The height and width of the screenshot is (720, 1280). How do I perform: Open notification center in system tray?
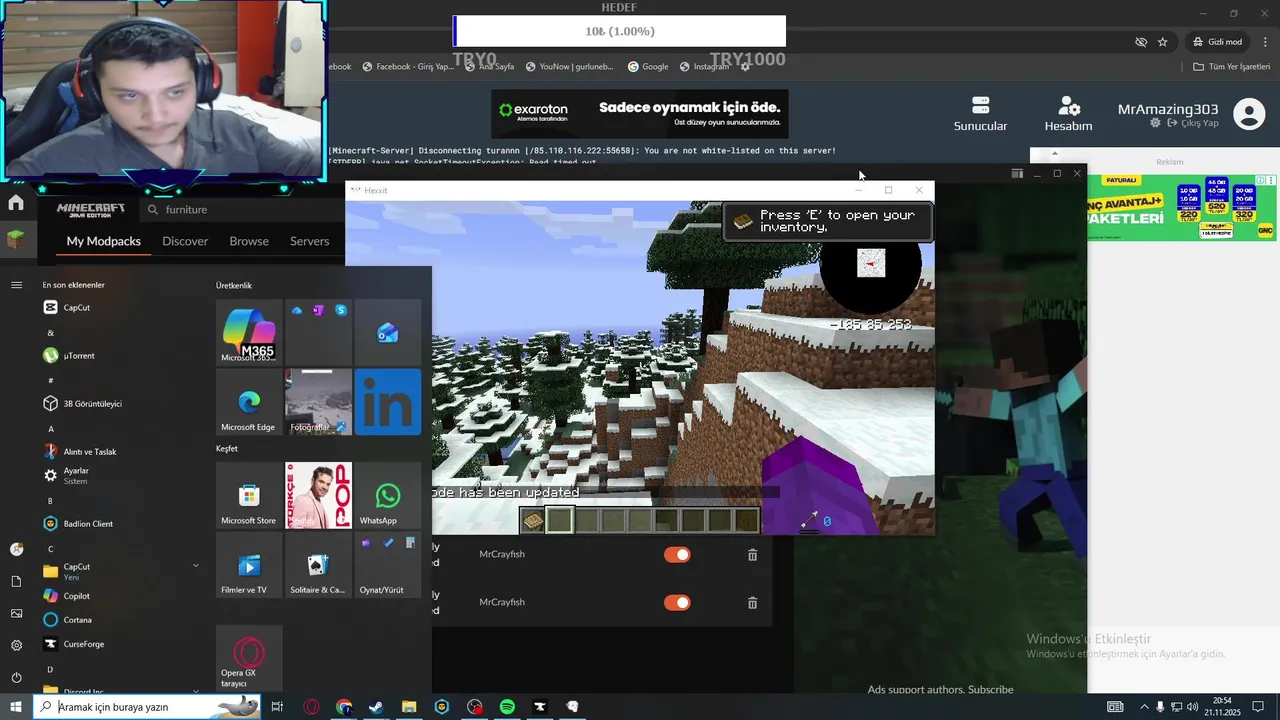(x=1258, y=707)
